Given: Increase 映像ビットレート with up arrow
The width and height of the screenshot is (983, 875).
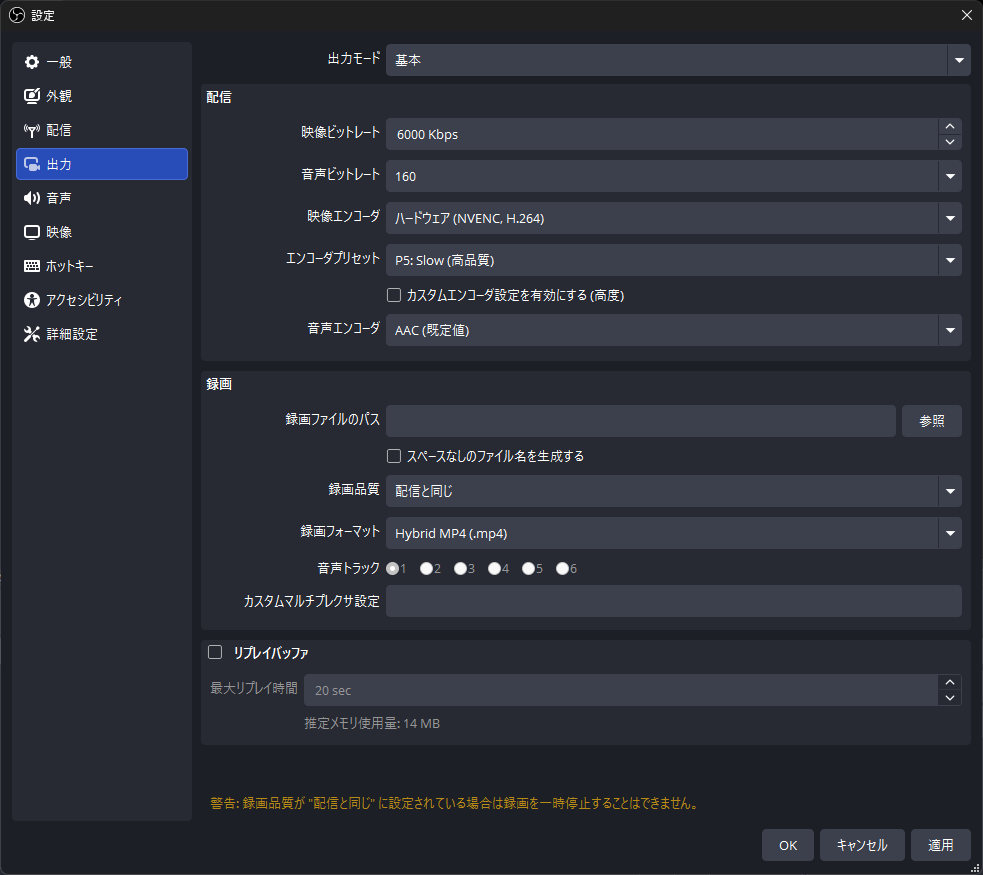Looking at the screenshot, I should coord(950,127).
